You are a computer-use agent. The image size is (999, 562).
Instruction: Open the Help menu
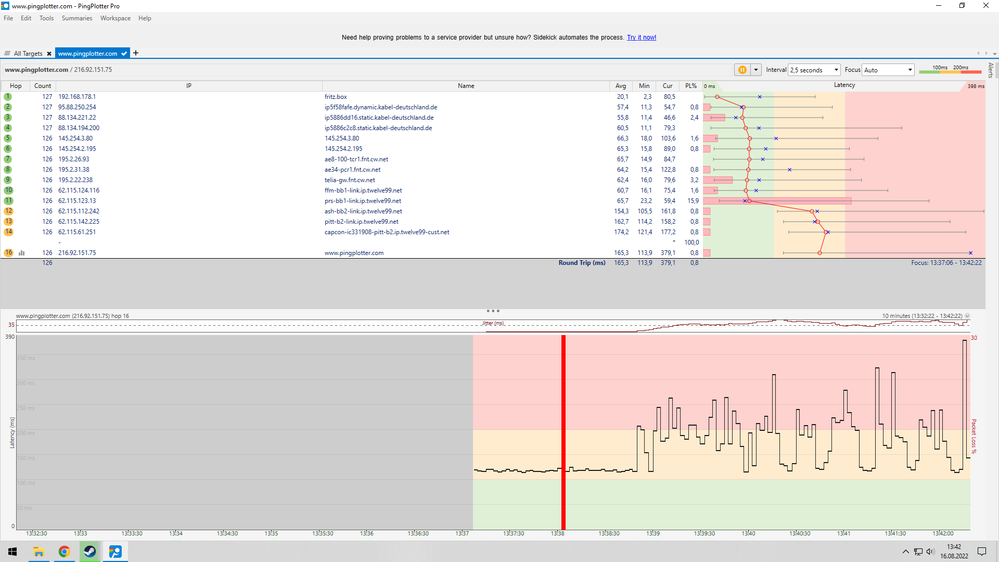(145, 18)
